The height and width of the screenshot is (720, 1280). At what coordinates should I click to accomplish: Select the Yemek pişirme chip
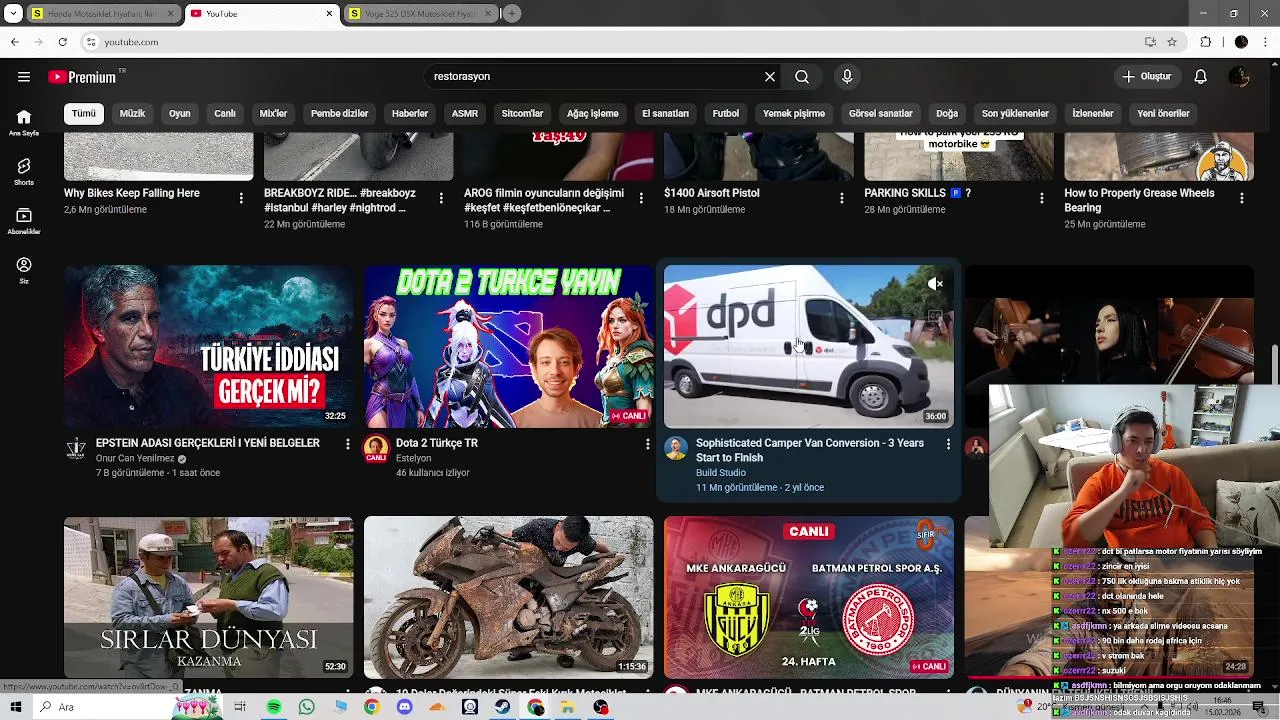tap(794, 114)
